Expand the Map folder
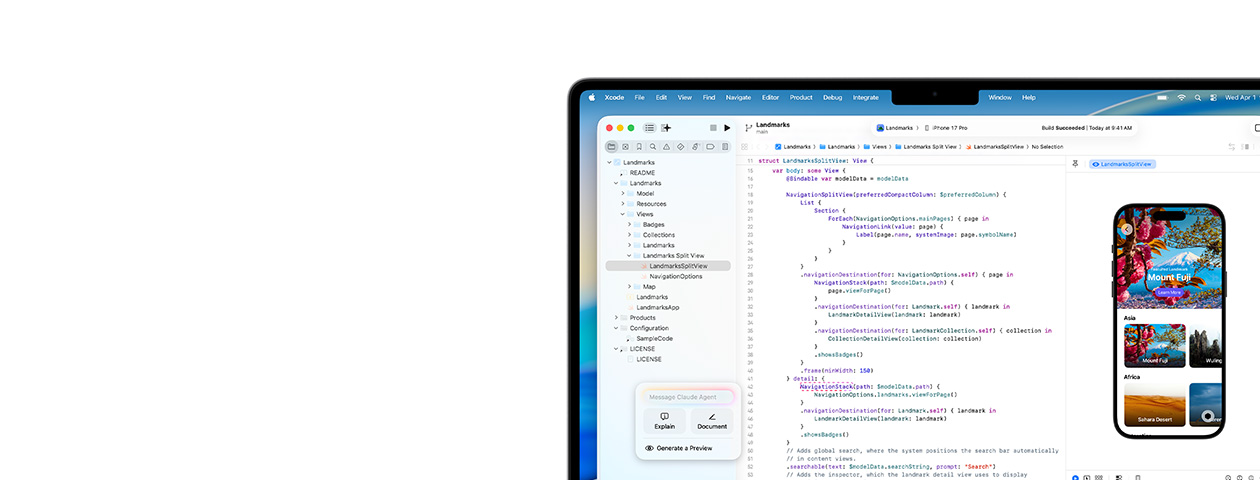Viewport: 1260px width, 480px height. pos(629,287)
